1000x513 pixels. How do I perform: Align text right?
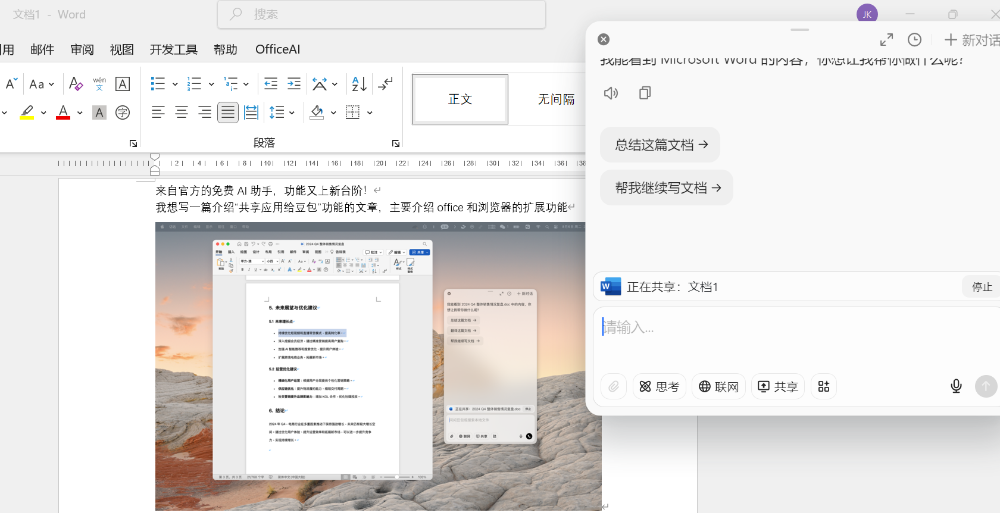click(204, 113)
